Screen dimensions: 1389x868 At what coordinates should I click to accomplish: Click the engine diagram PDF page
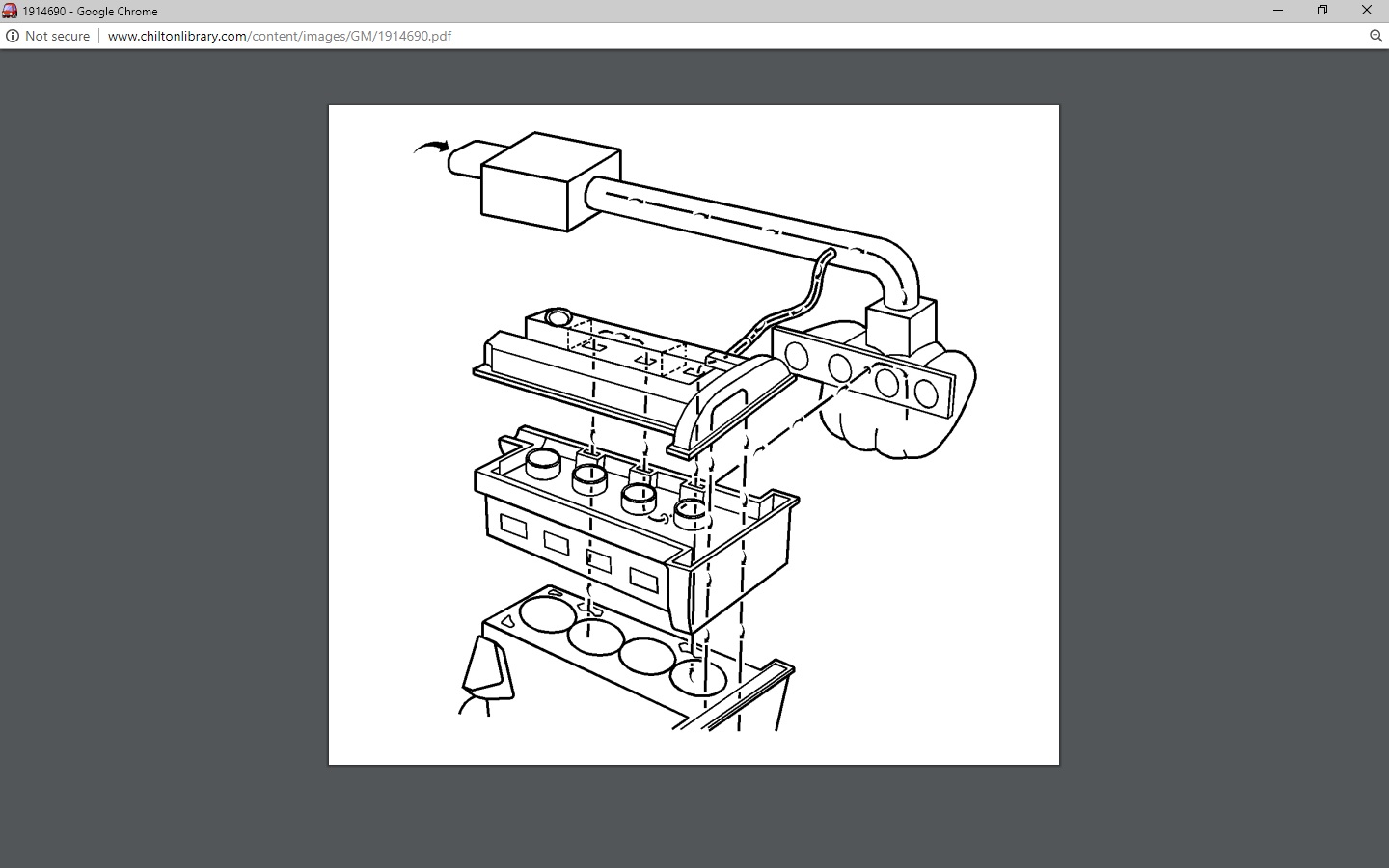point(694,435)
